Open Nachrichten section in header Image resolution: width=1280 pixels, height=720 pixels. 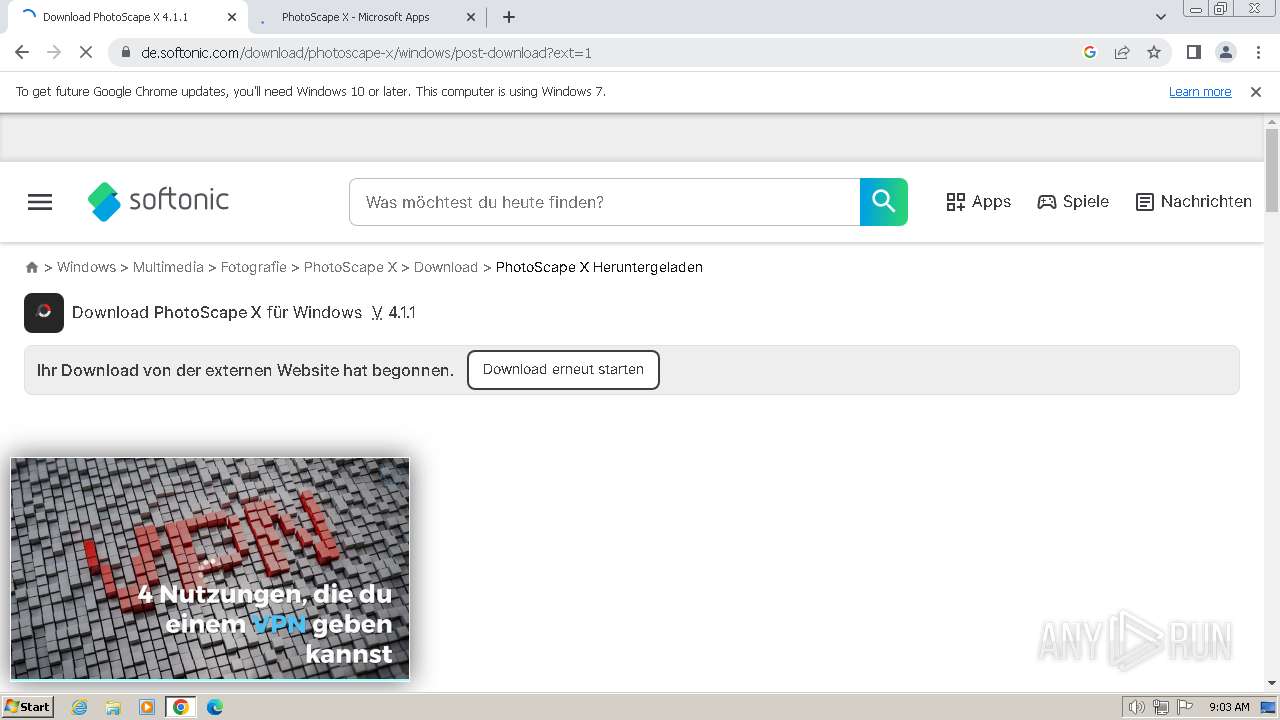[x=1194, y=201]
